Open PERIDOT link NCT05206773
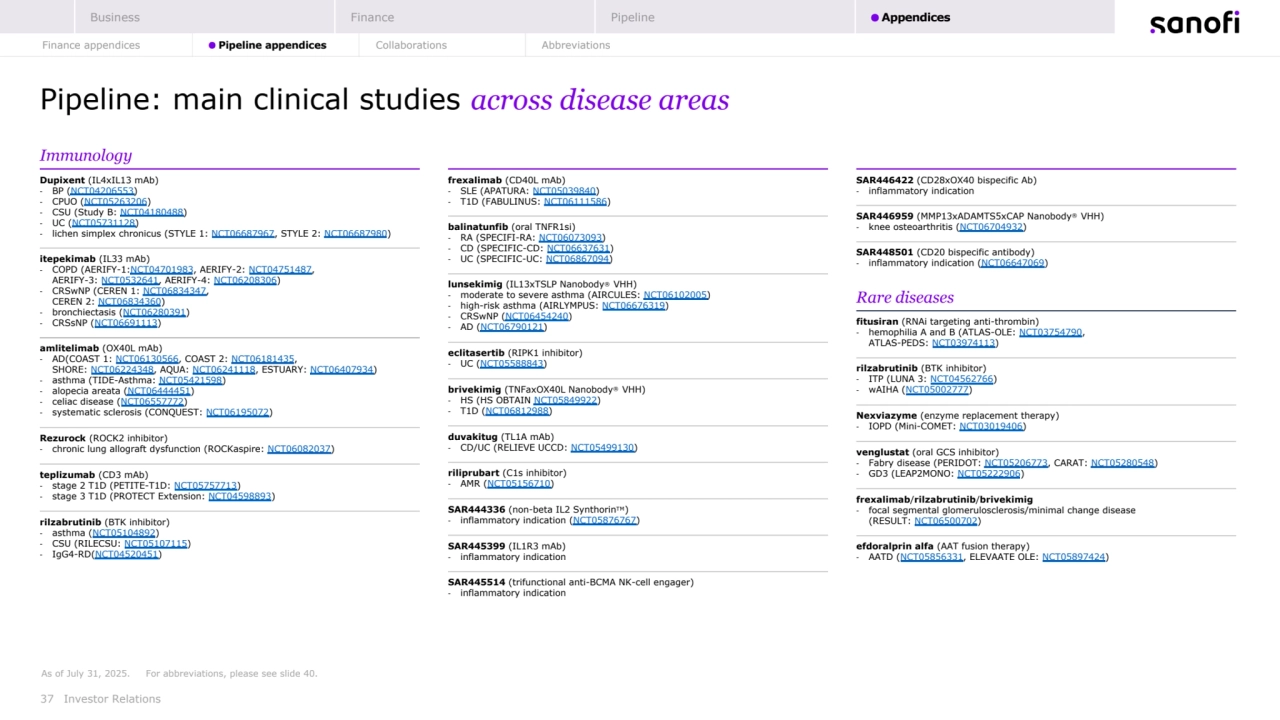 (1016, 463)
